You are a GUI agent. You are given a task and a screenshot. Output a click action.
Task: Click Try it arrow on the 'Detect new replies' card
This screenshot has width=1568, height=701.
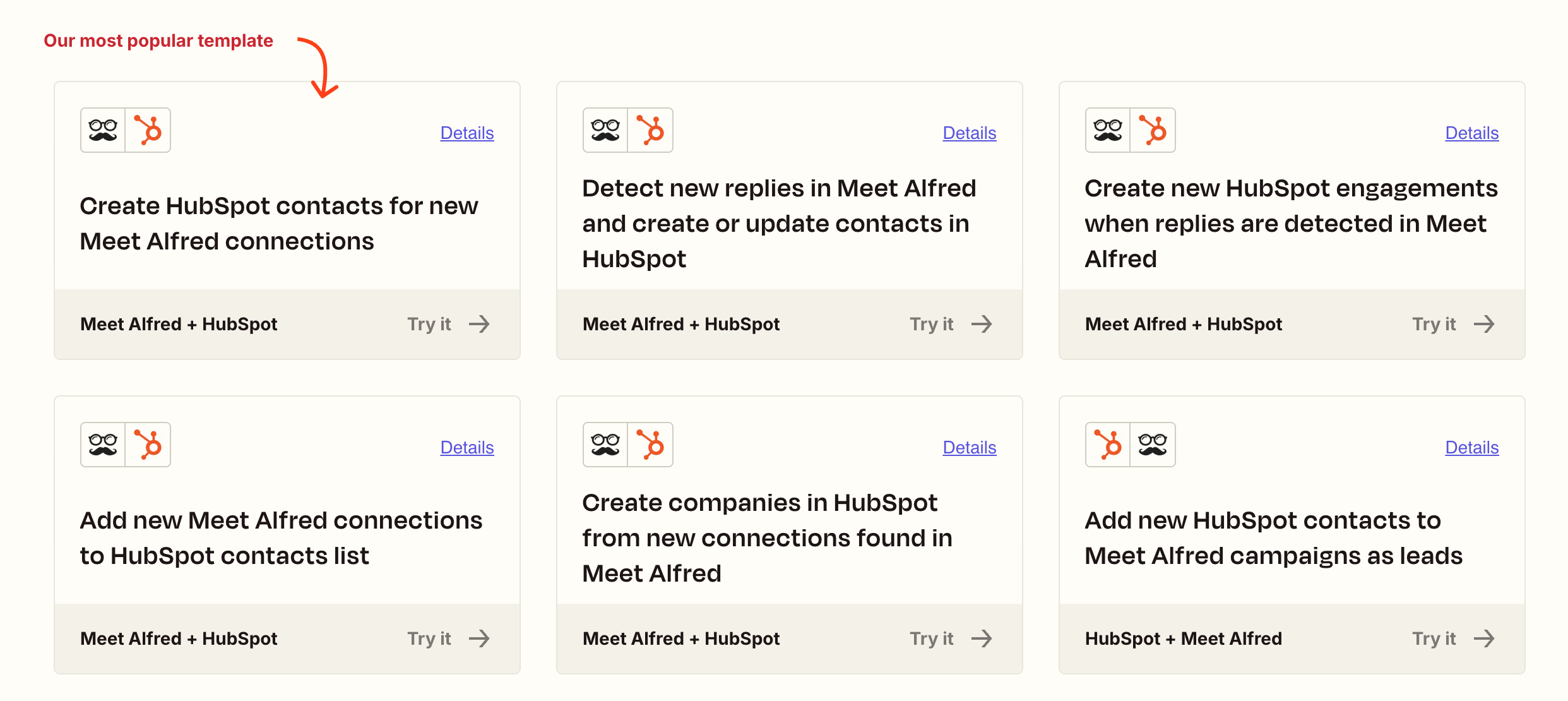click(x=982, y=324)
